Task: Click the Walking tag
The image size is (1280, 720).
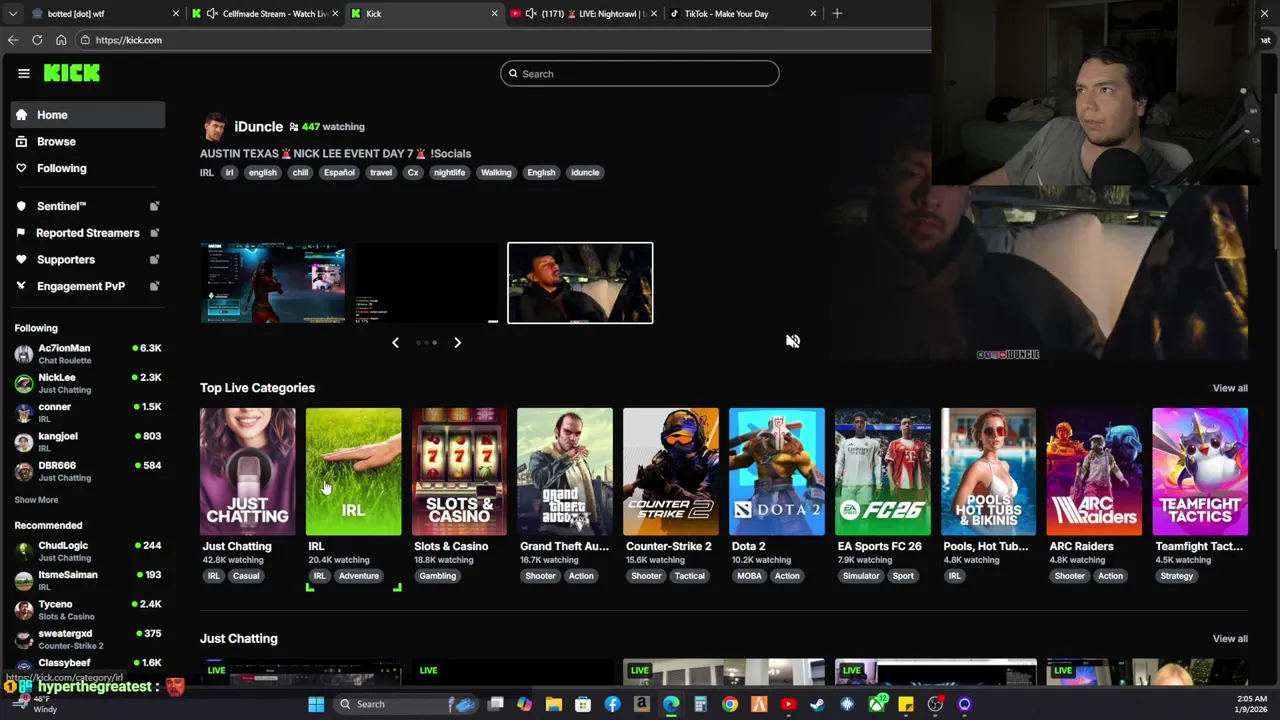Action: click(x=496, y=172)
